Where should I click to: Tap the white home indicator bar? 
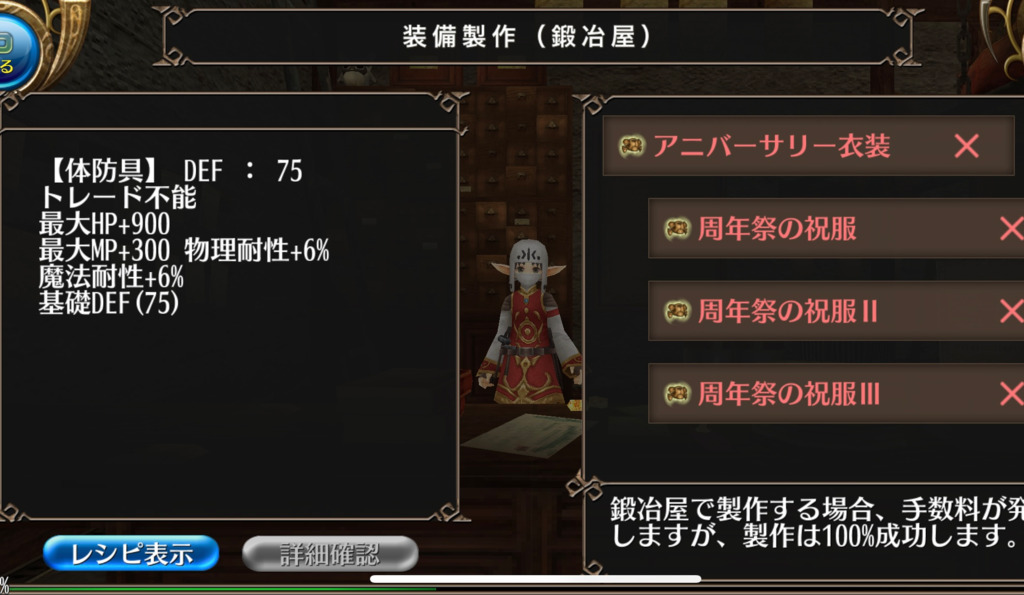pos(536,579)
